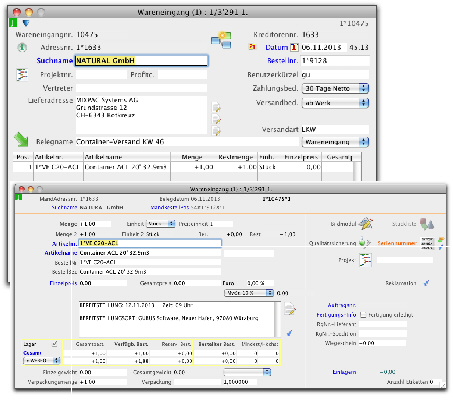The height and width of the screenshot is (401, 453).
Task: Click the Vertreter input field
Action: click(141, 88)
